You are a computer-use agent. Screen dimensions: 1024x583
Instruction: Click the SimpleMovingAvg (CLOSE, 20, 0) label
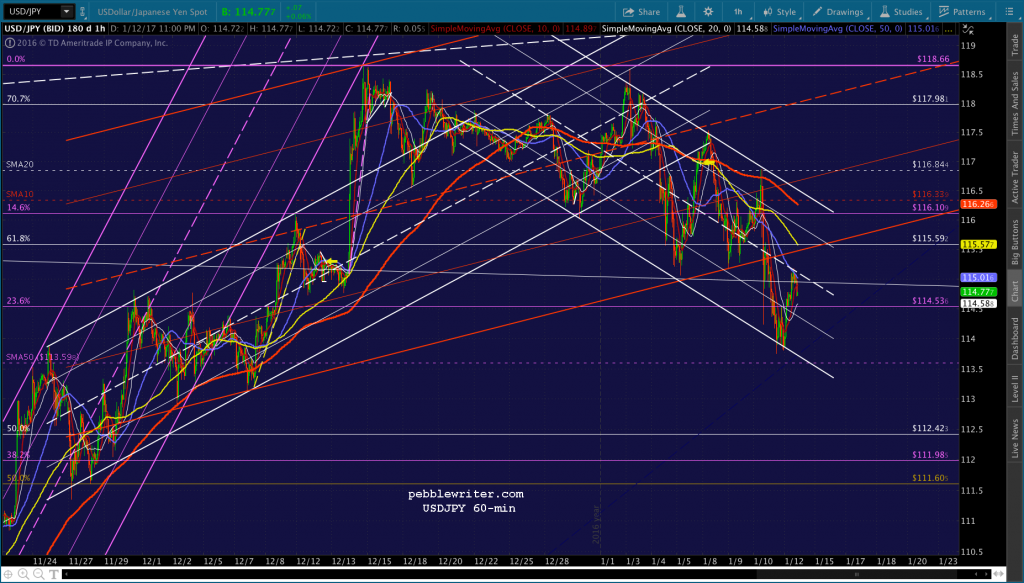[666, 29]
